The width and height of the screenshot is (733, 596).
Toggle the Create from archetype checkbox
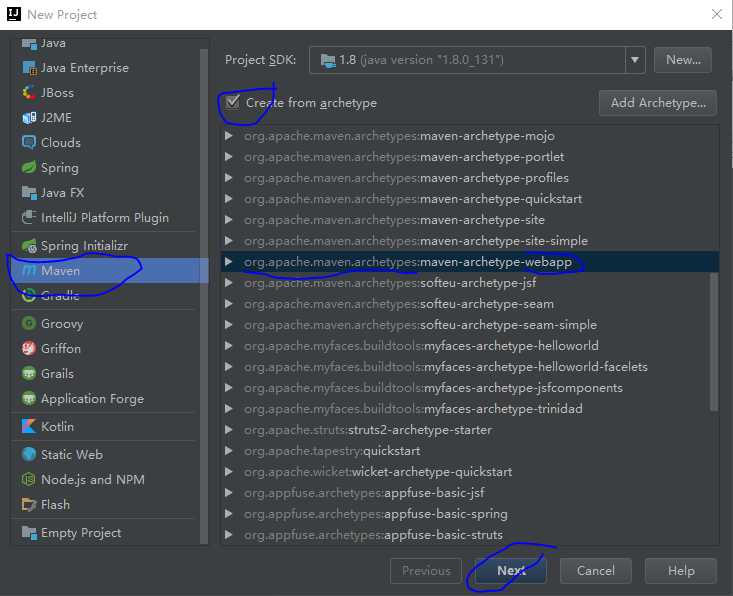(x=232, y=102)
